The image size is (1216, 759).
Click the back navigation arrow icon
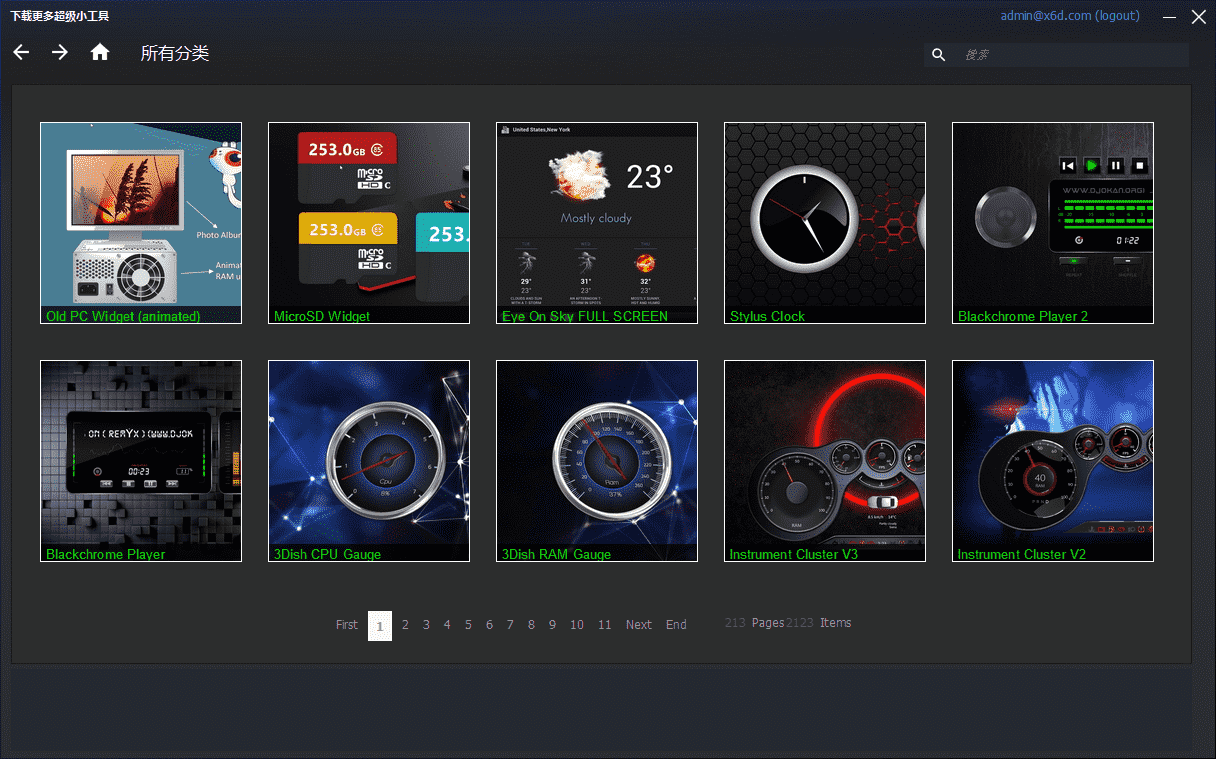21,52
